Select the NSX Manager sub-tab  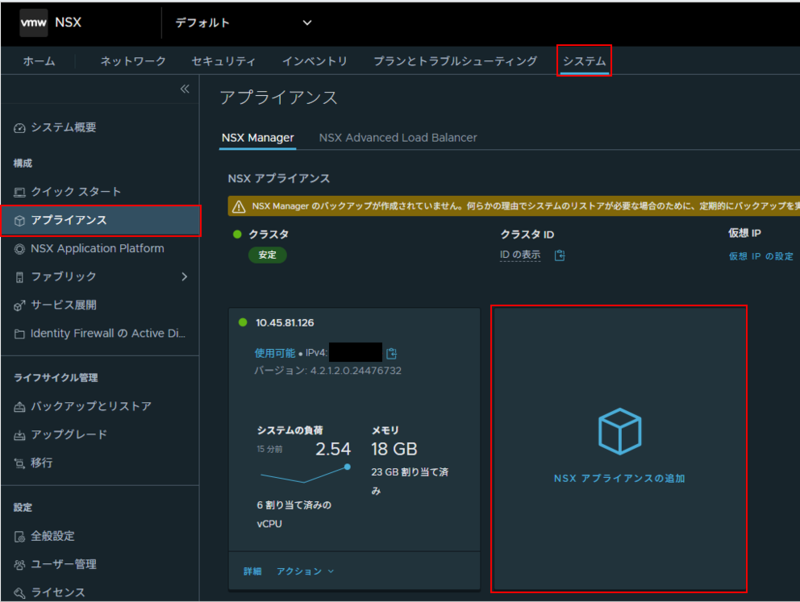coord(258,138)
